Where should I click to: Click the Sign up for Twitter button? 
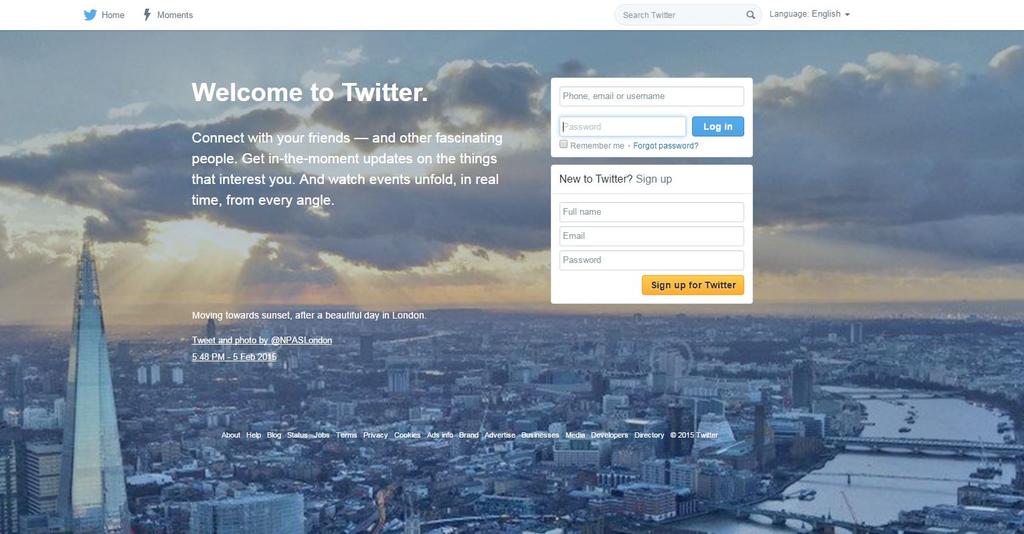693,285
